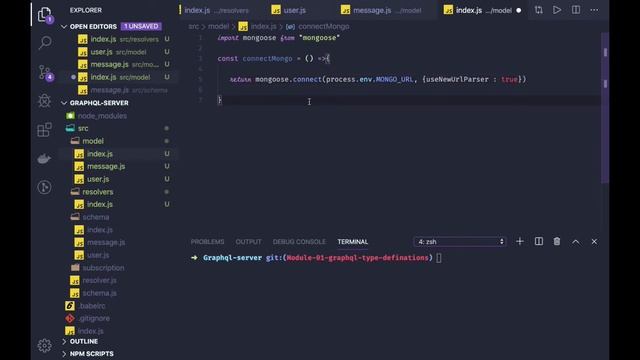Open the Run and Debug view
Screen dimensions: 640x360
pyautogui.click(x=44, y=100)
